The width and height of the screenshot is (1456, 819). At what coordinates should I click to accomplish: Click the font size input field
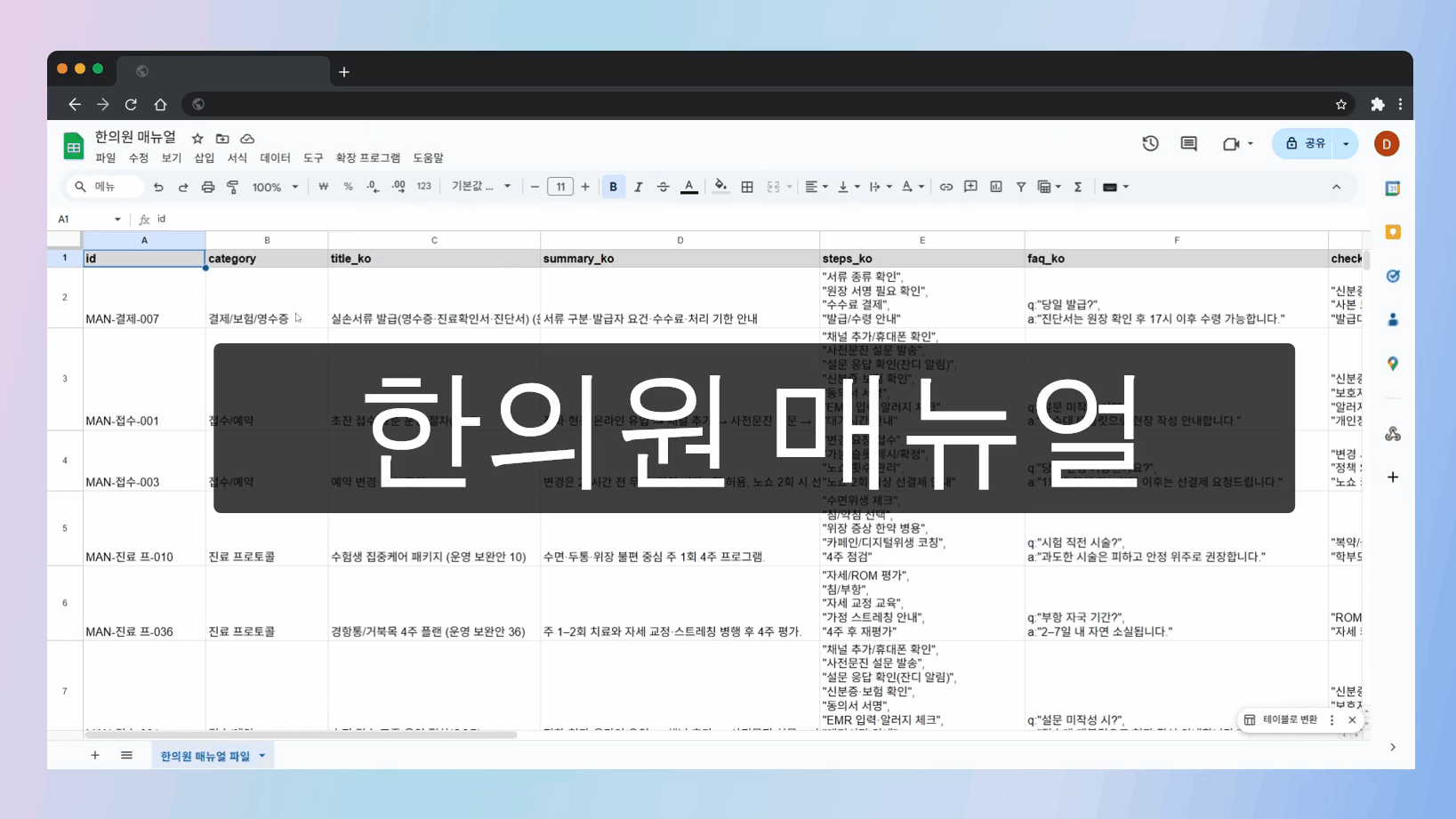click(x=560, y=187)
